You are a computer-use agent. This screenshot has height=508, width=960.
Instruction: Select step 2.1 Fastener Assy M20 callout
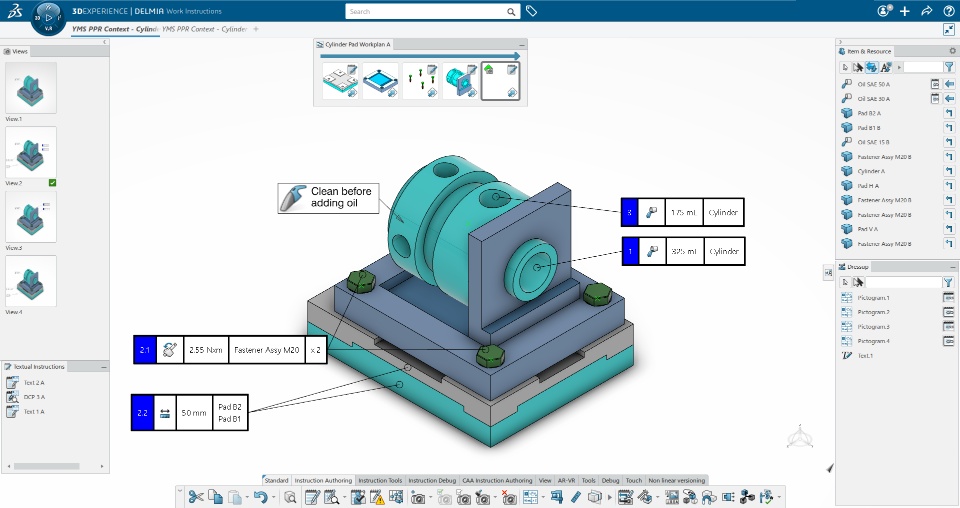point(230,349)
